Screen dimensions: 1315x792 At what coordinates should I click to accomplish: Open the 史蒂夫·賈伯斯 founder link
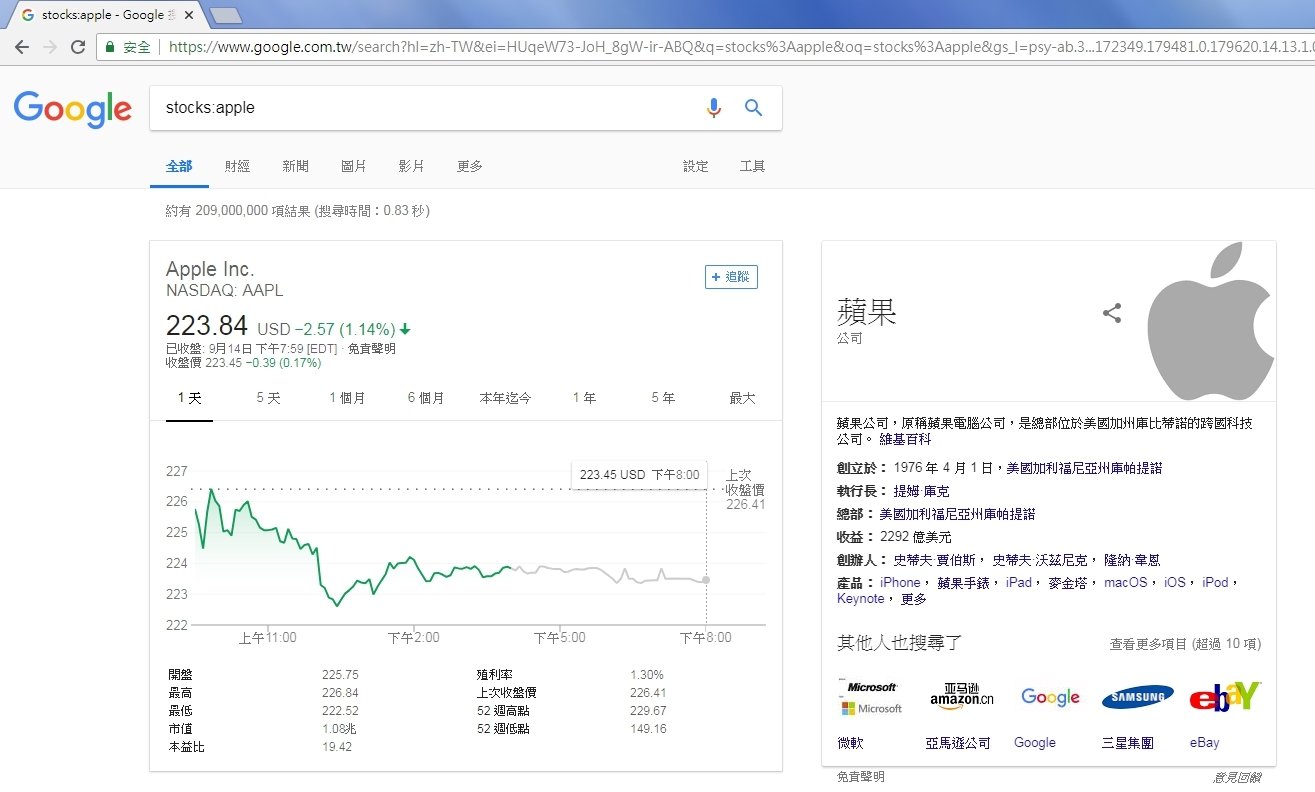tap(935, 560)
